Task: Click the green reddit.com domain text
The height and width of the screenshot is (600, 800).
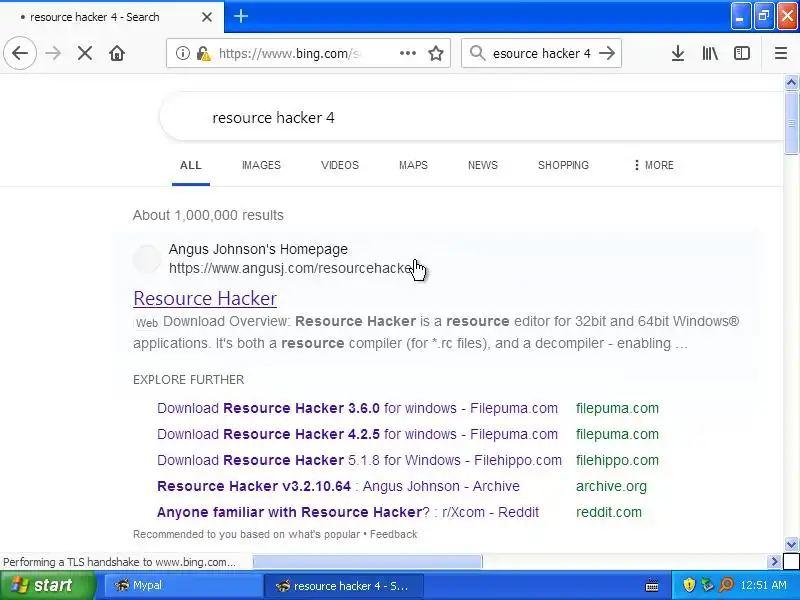Action: click(x=609, y=512)
